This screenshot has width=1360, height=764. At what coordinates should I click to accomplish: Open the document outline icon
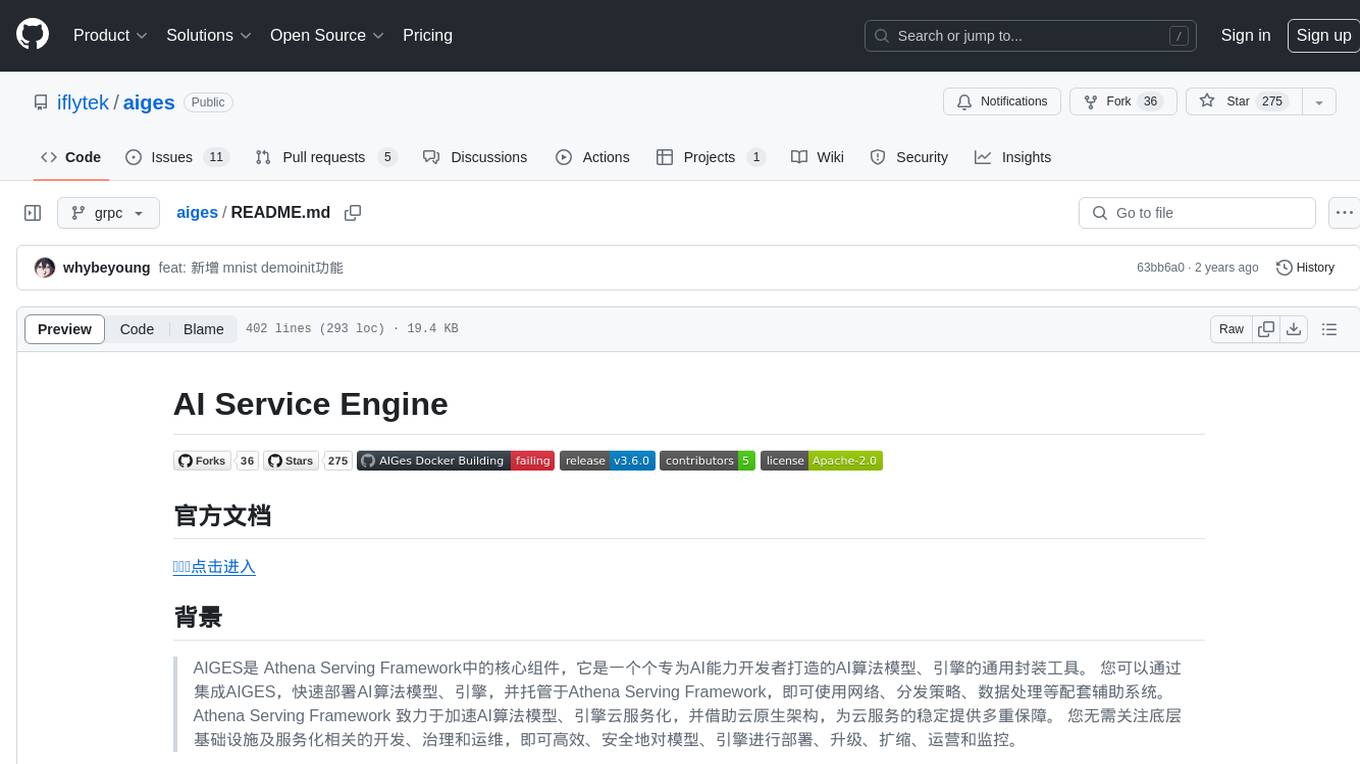pos(1329,329)
